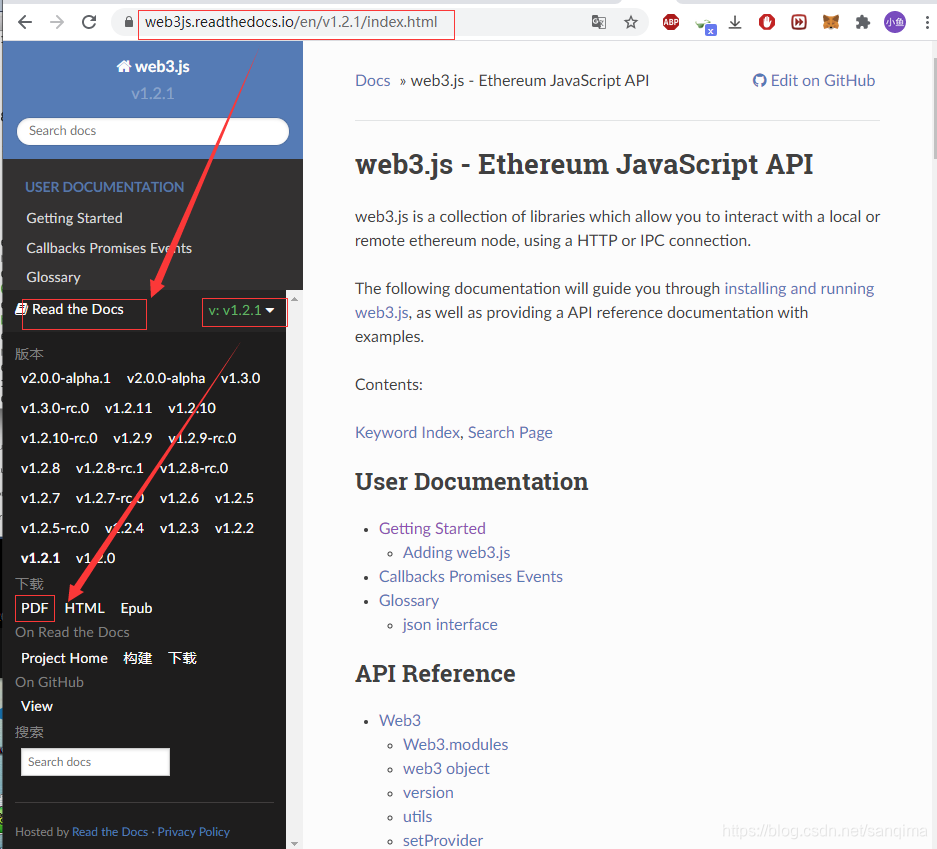Collapse the v: v1.2.1 version dropdown
937x849 pixels.
(241, 310)
